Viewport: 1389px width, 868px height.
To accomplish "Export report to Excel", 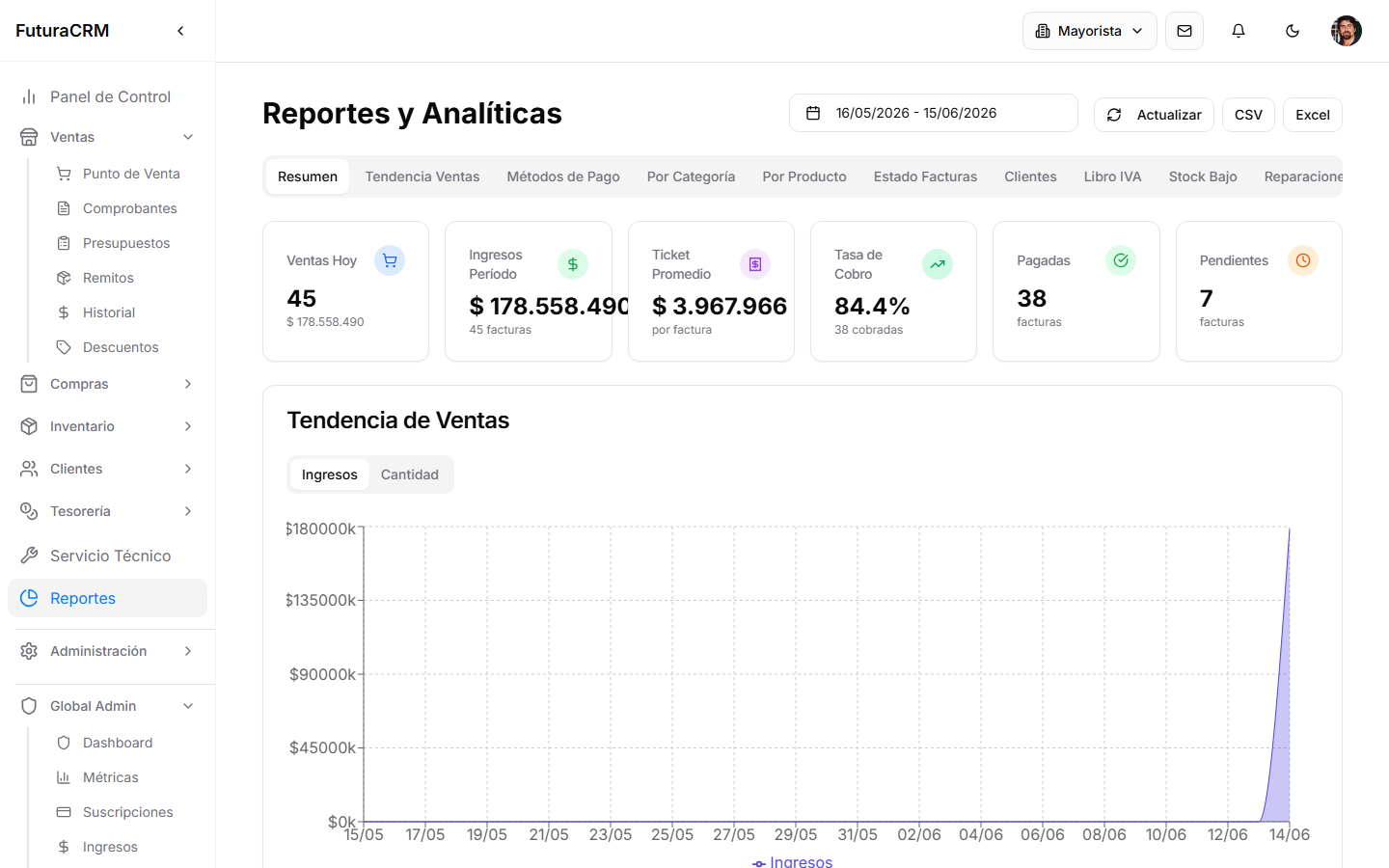I will pyautogui.click(x=1313, y=115).
